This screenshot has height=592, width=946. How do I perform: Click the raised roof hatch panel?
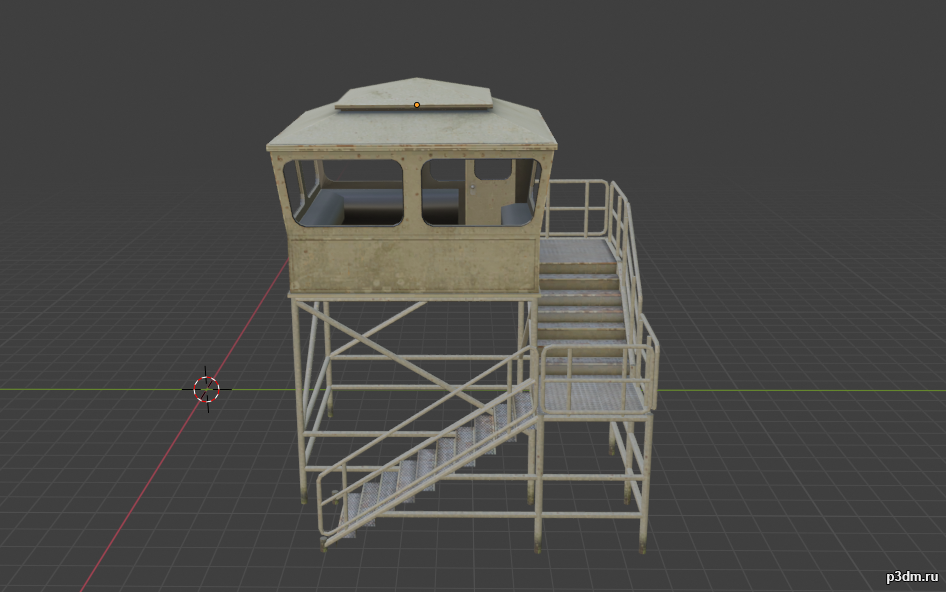pos(414,95)
